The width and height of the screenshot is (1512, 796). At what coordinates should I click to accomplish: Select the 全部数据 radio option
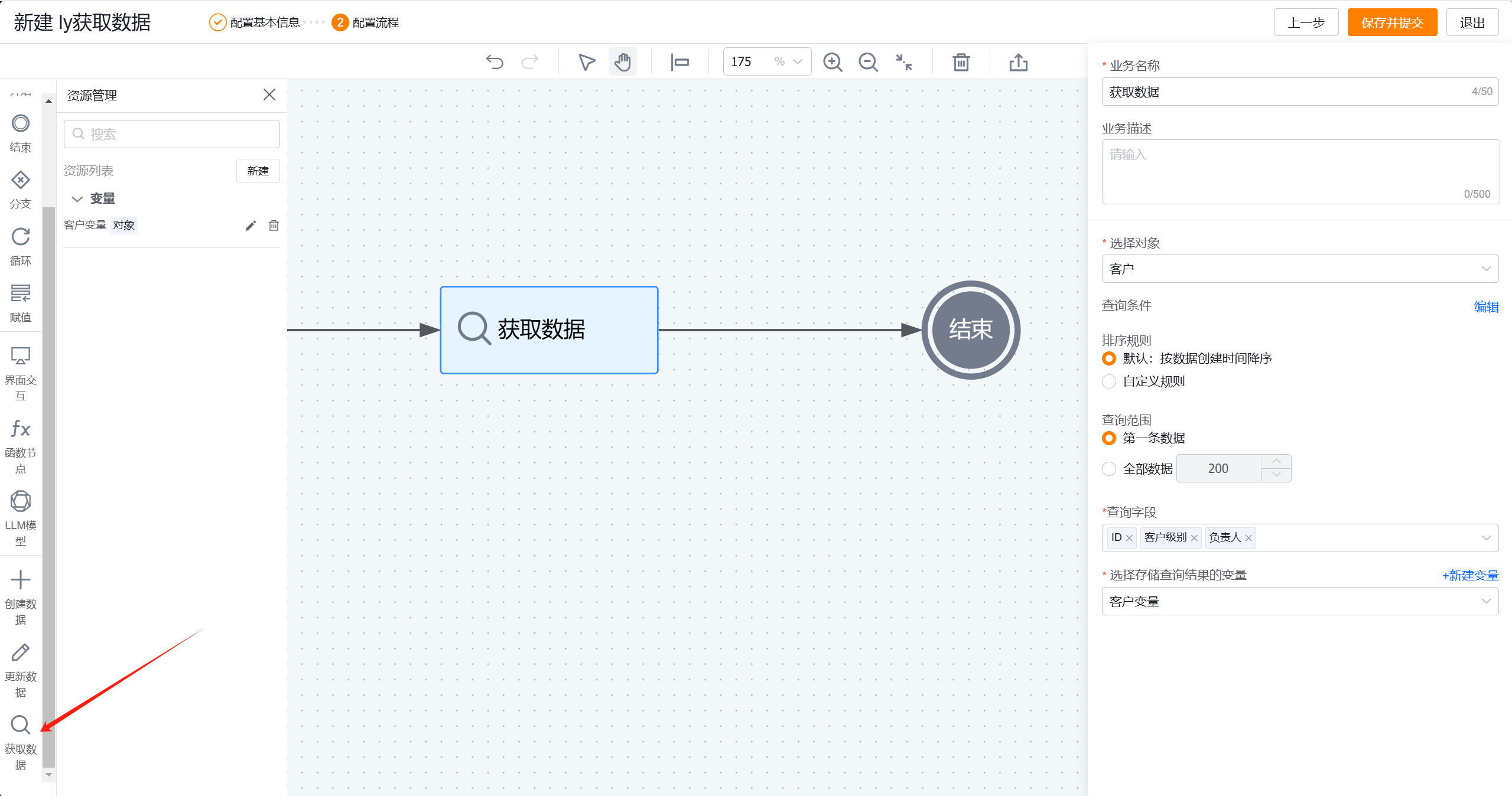tap(1109, 469)
